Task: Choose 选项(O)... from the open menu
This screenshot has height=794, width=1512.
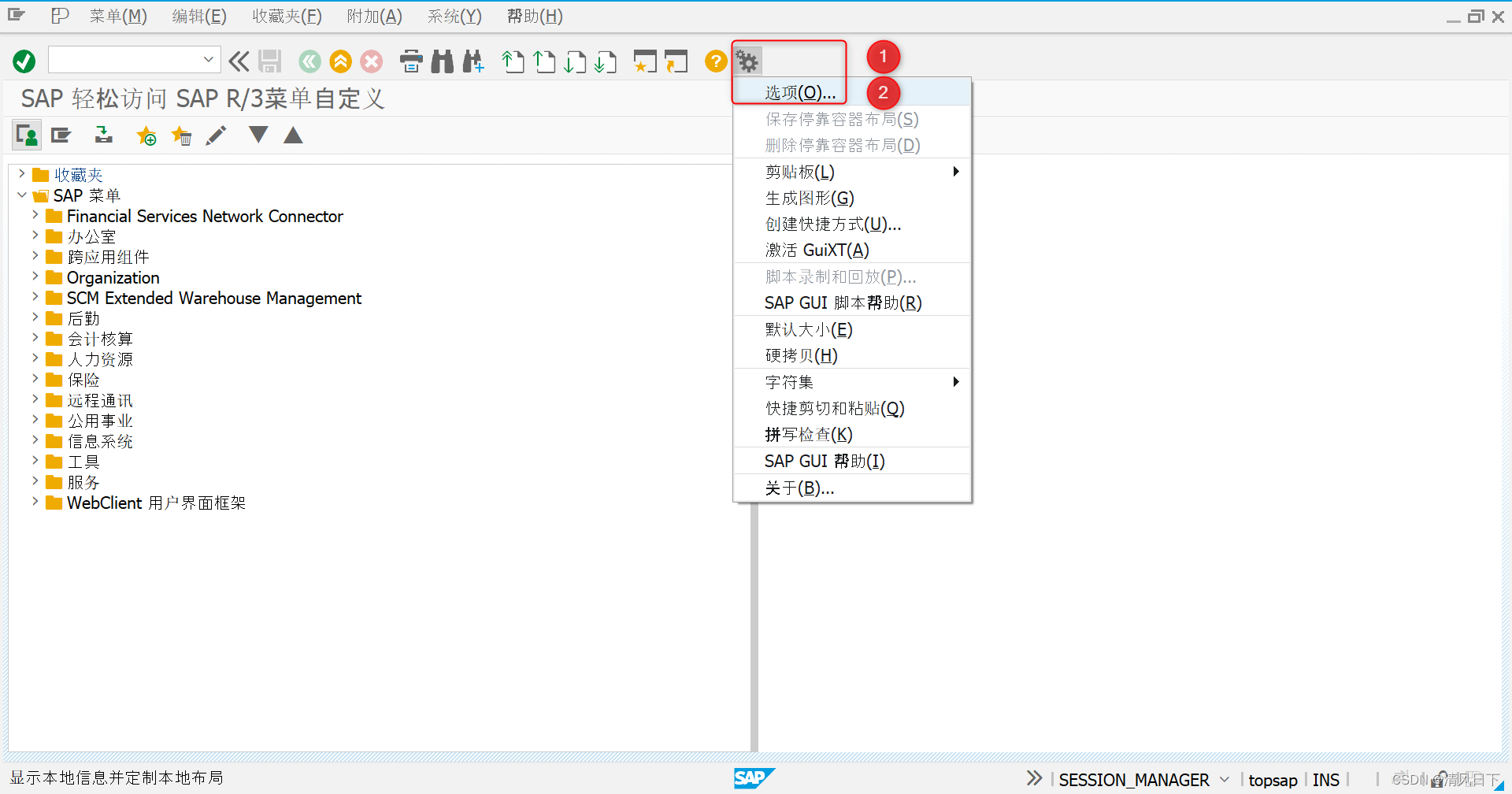Action: tap(798, 91)
